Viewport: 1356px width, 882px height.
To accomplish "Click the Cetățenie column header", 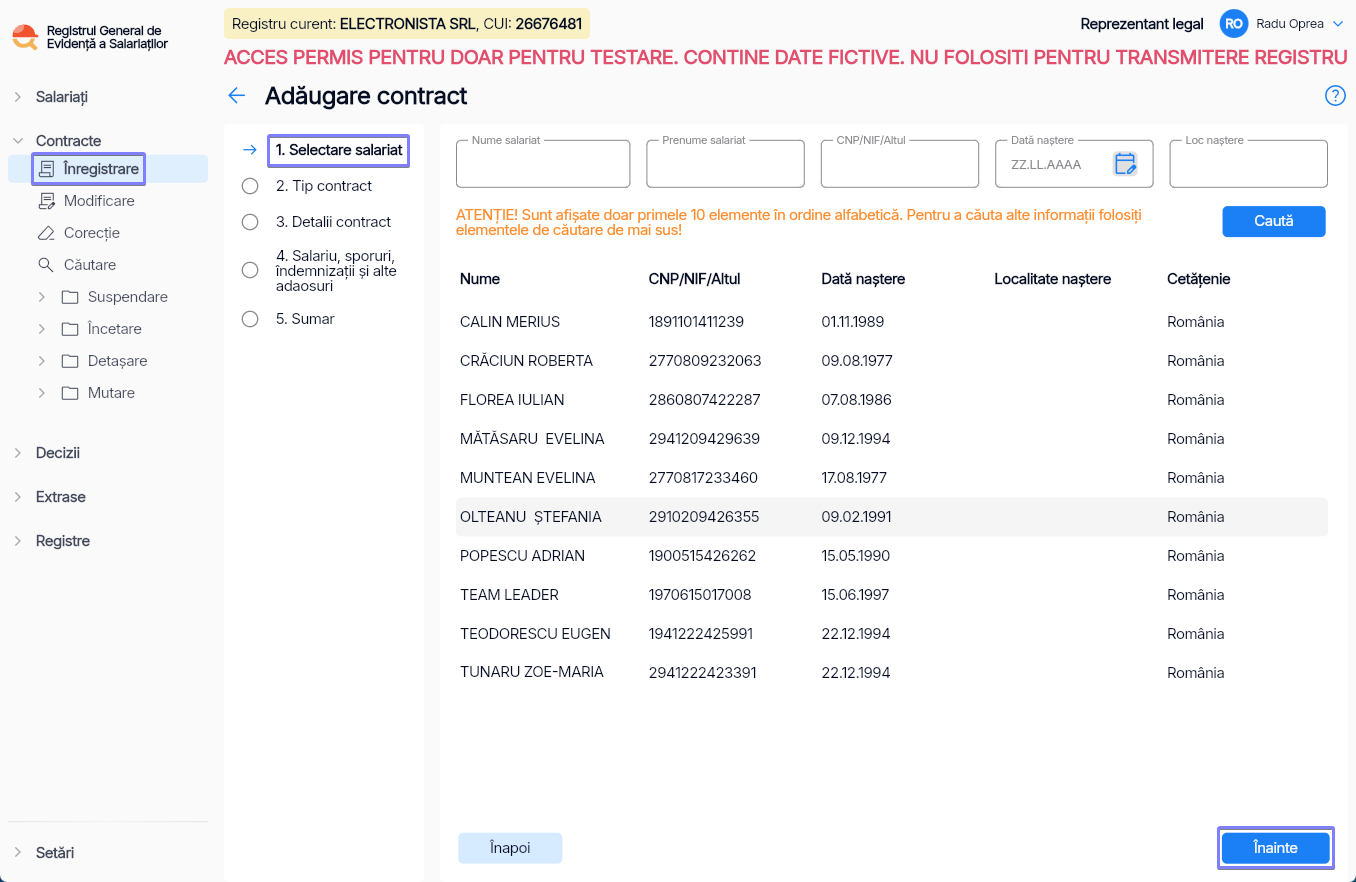I will point(1199,279).
